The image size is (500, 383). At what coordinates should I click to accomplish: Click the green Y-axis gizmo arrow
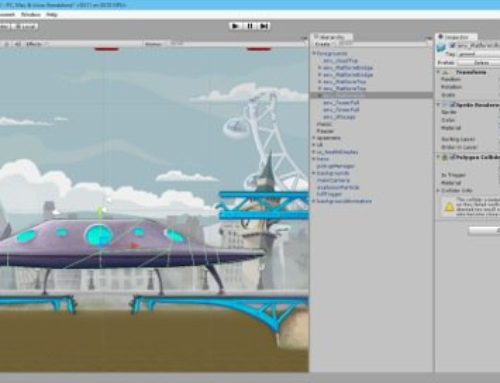[x=99, y=210]
